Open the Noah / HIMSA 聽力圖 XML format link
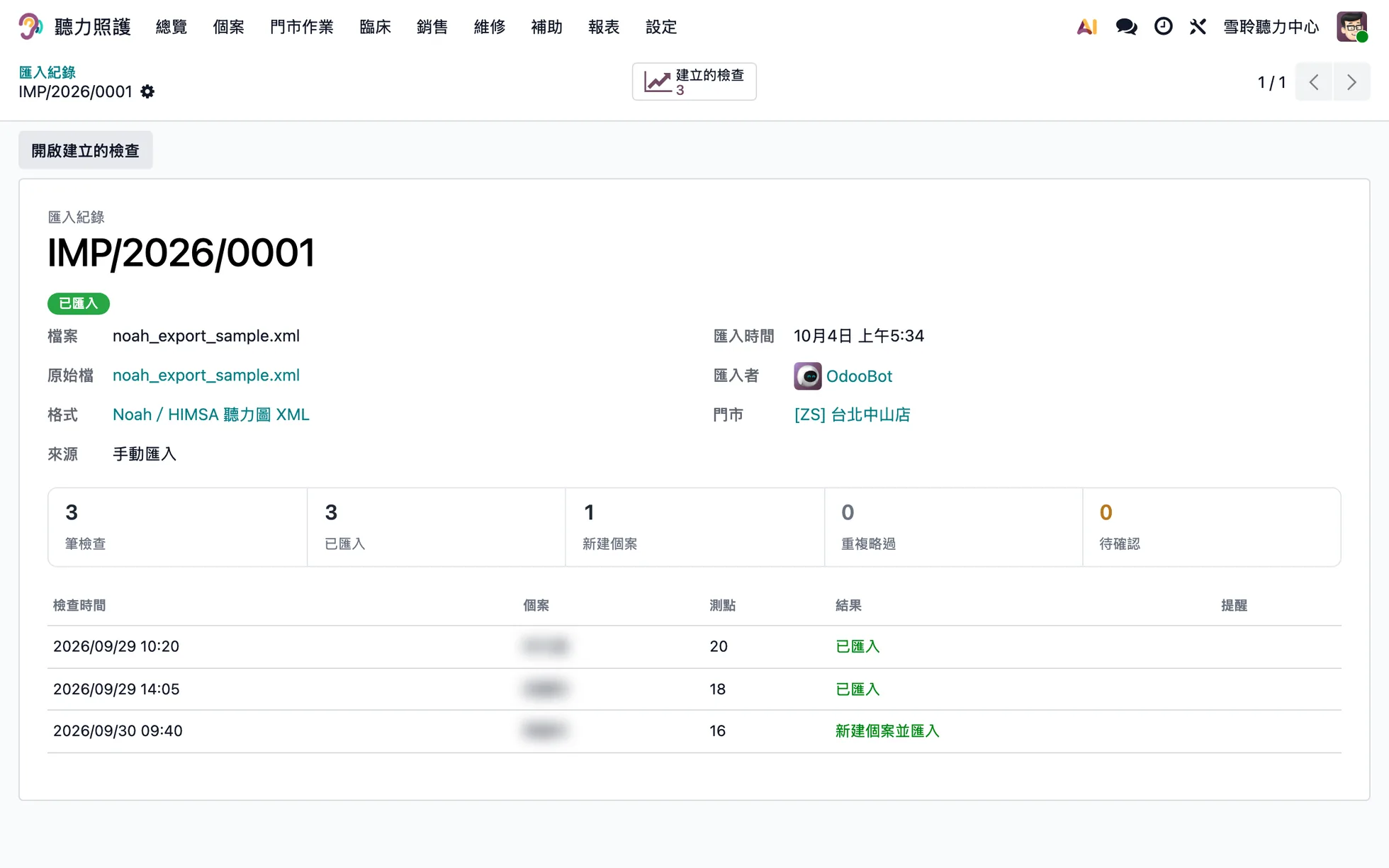The image size is (1389, 868). (211, 415)
